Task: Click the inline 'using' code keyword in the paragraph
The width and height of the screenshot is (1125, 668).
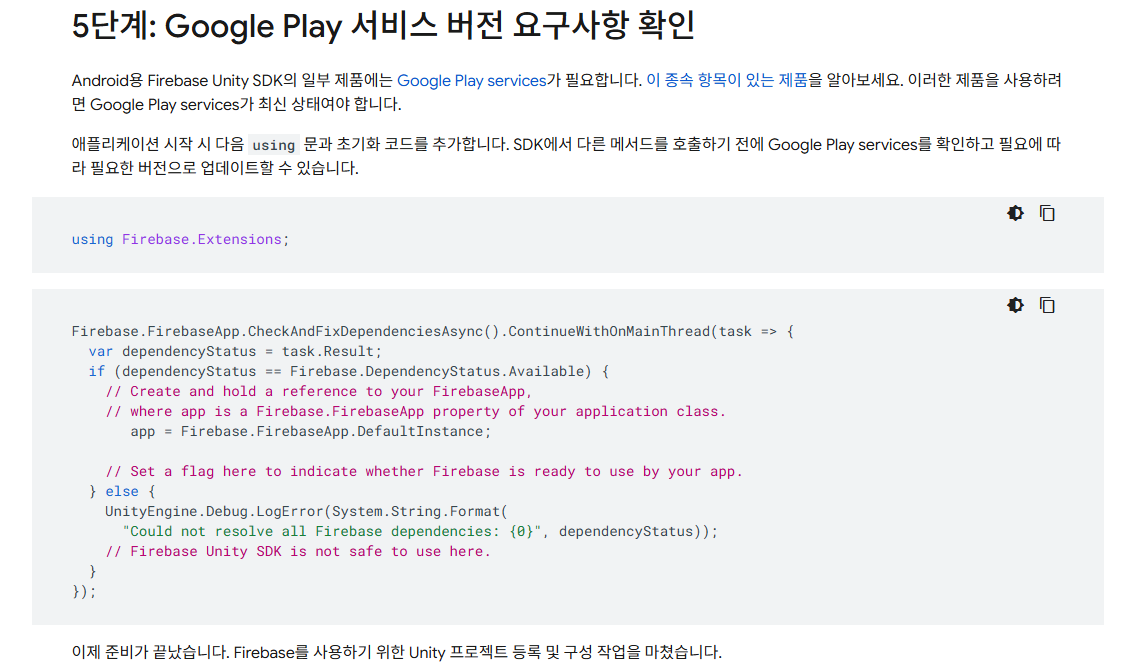Action: pyautogui.click(x=273, y=145)
